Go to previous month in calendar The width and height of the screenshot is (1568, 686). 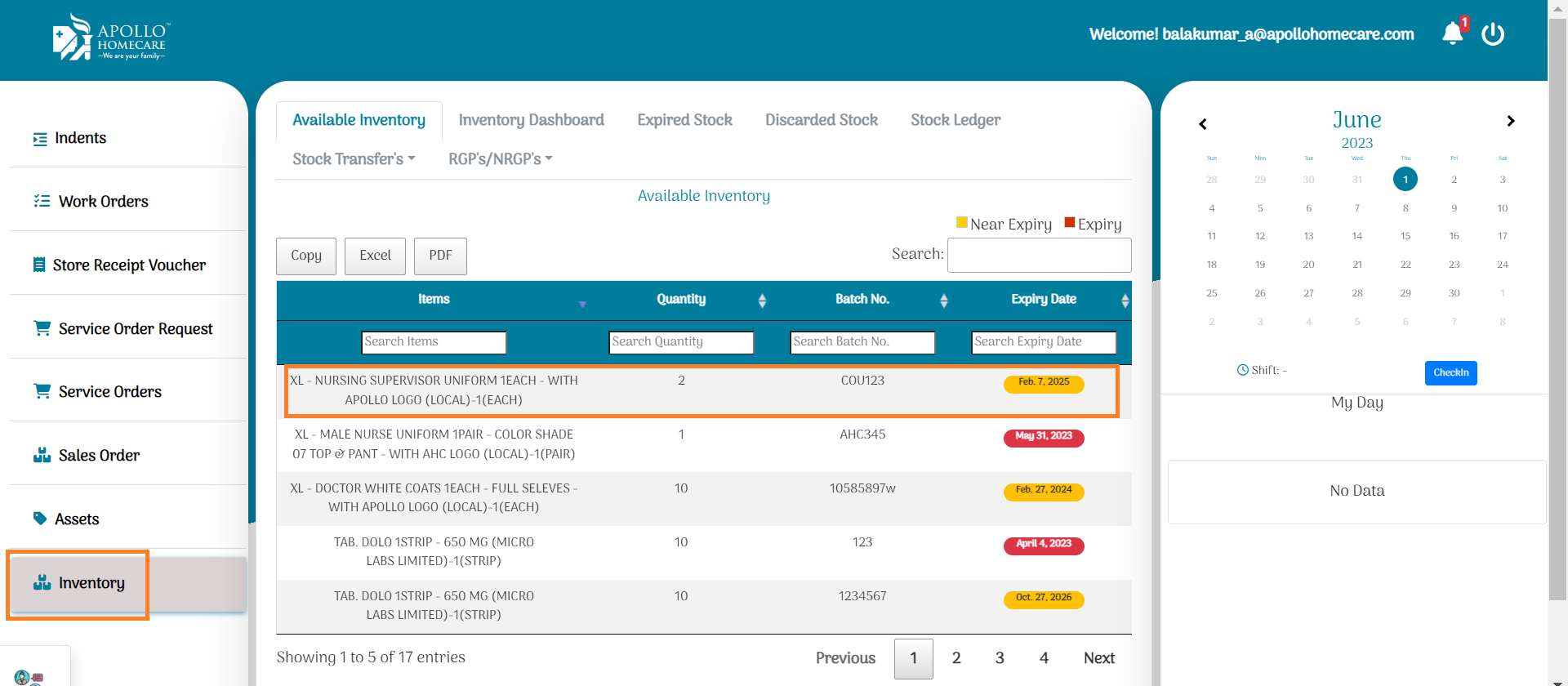pos(1202,124)
